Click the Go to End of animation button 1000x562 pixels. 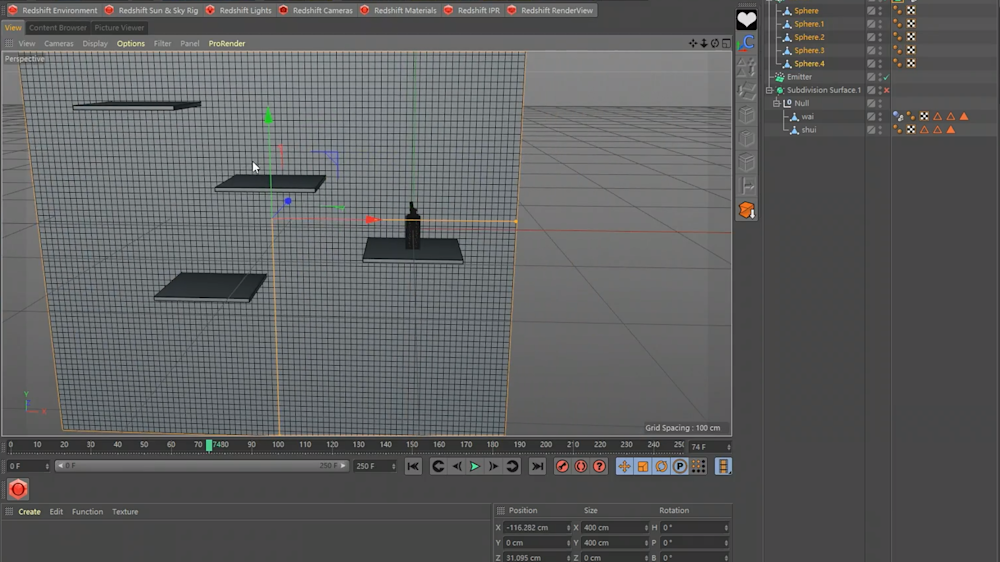coord(537,466)
